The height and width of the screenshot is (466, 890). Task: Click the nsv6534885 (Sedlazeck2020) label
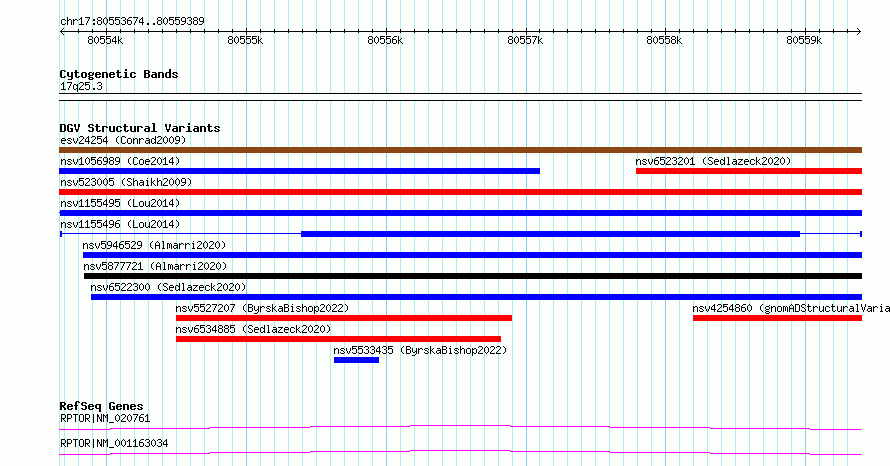253,329
